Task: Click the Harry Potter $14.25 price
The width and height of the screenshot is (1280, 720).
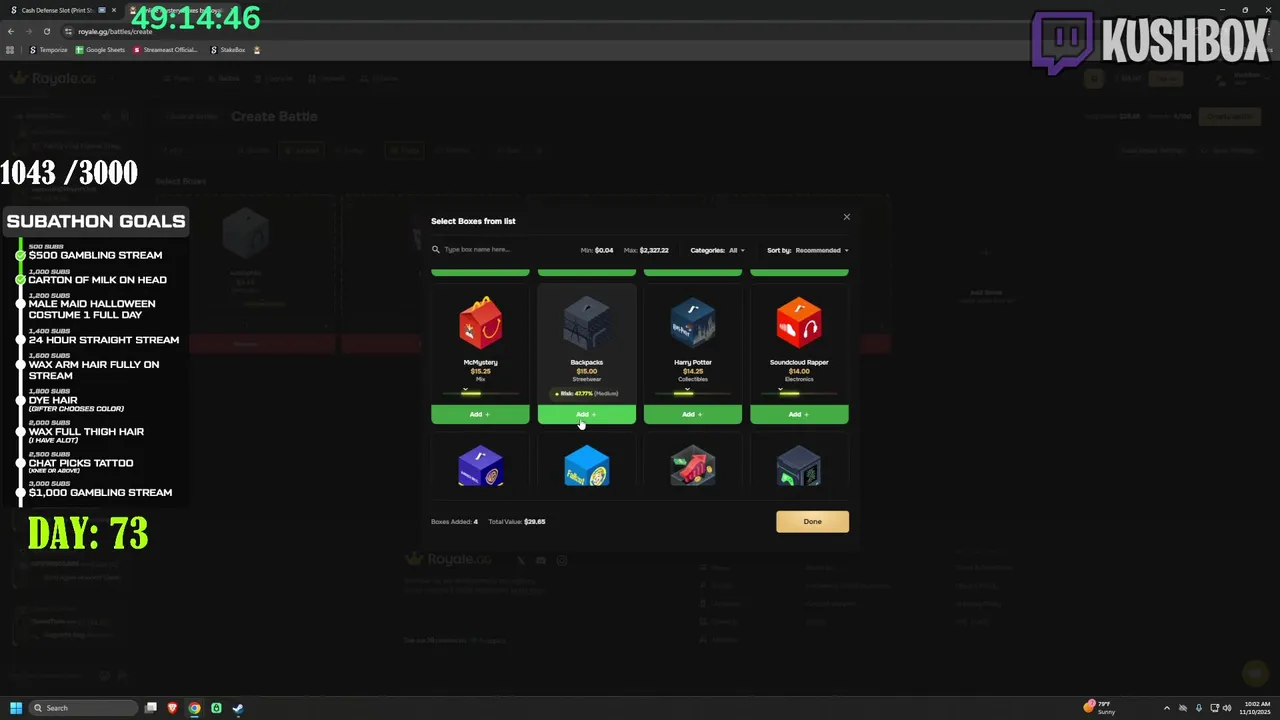Action: click(x=693, y=371)
